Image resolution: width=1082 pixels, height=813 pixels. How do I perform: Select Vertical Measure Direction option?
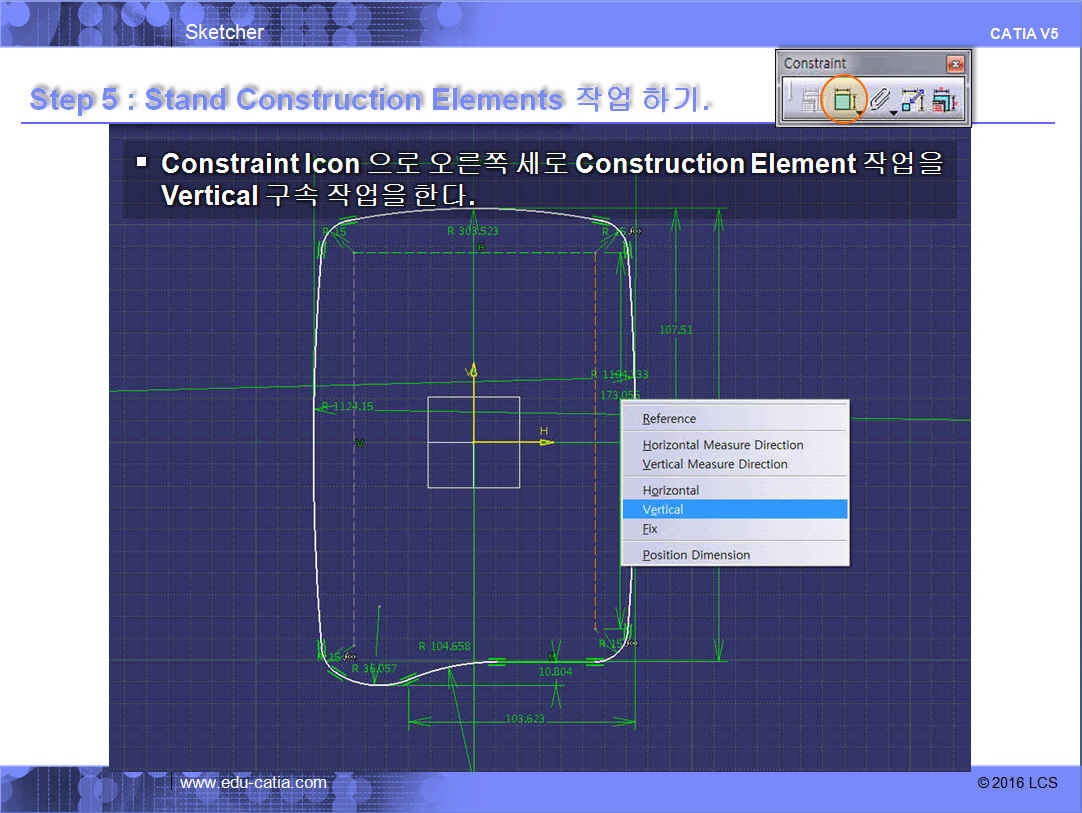(x=715, y=464)
